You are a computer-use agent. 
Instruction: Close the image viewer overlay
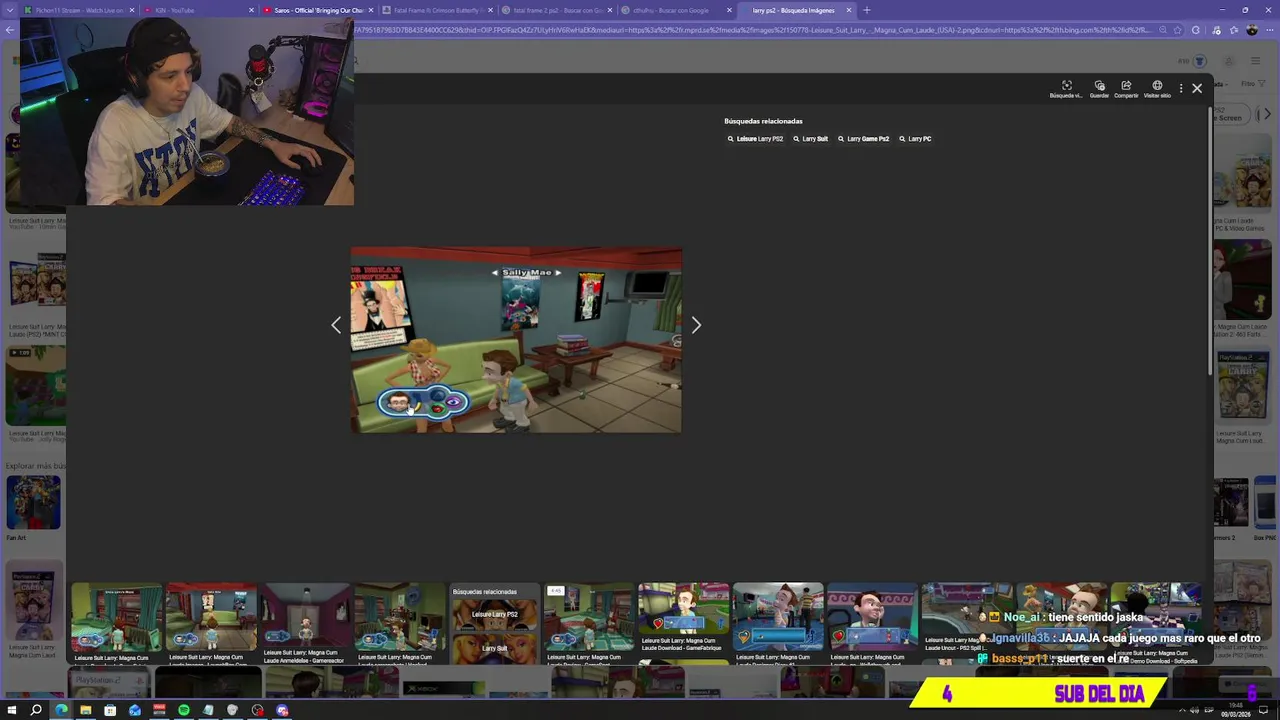point(1197,88)
